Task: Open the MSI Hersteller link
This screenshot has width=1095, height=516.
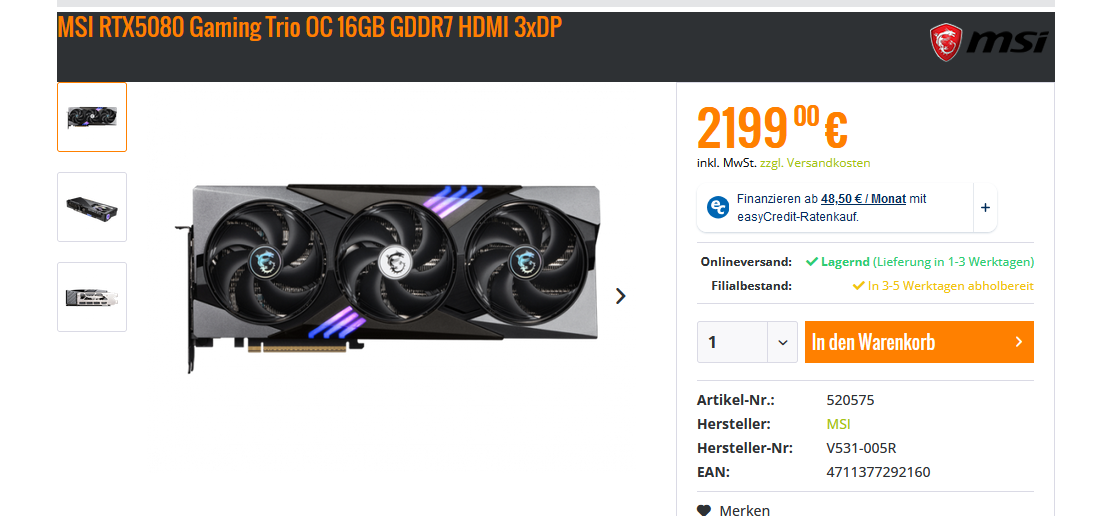Action: 838,424
